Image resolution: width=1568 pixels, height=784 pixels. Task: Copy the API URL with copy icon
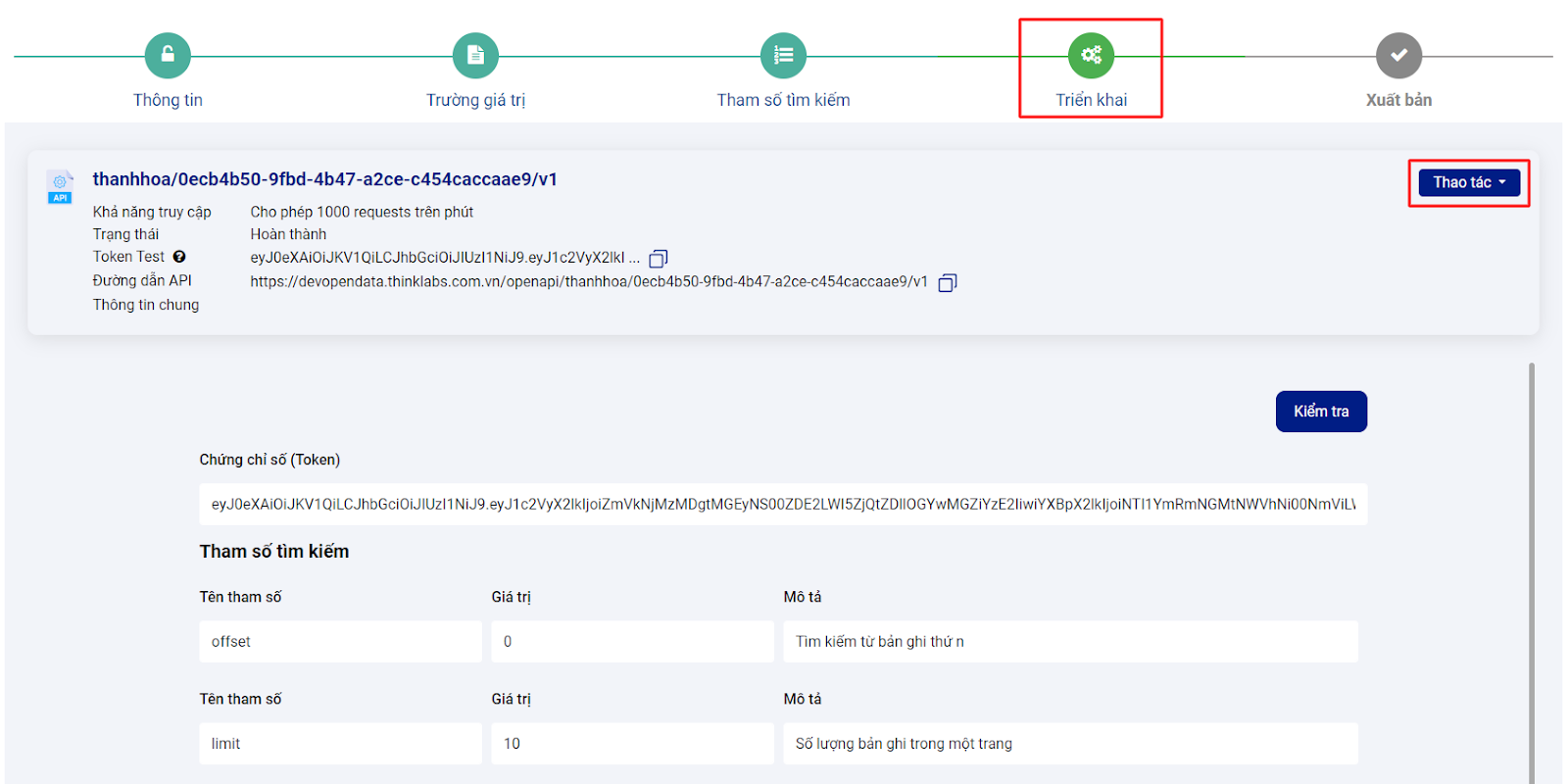948,283
